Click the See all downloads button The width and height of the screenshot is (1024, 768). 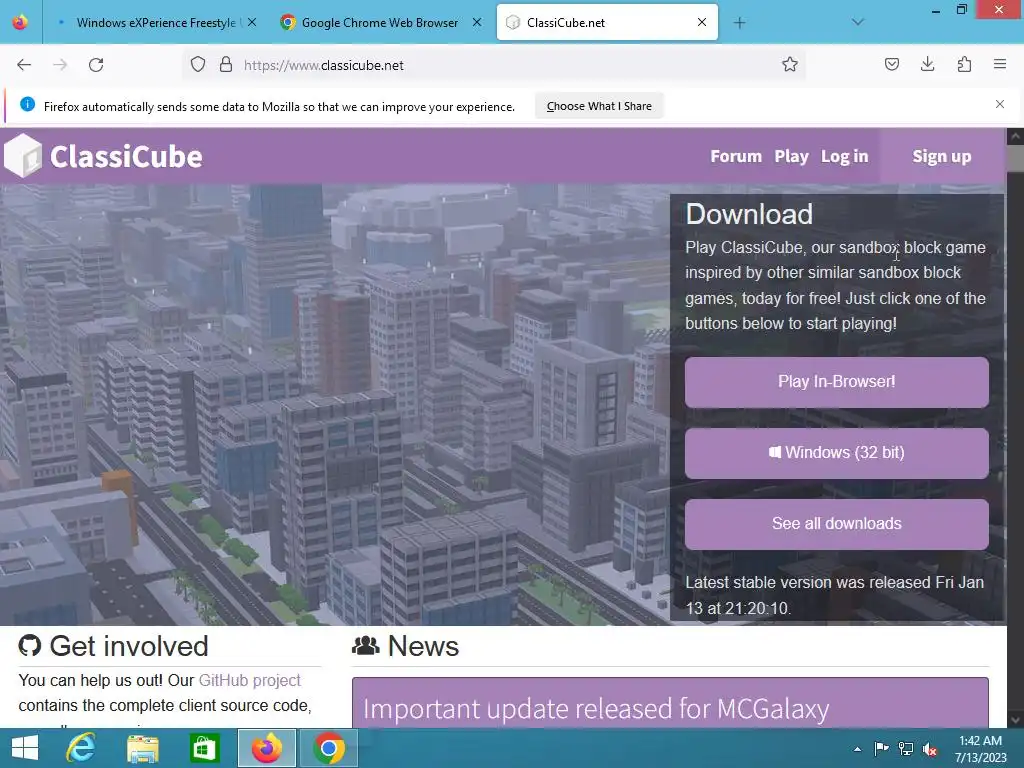[837, 524]
